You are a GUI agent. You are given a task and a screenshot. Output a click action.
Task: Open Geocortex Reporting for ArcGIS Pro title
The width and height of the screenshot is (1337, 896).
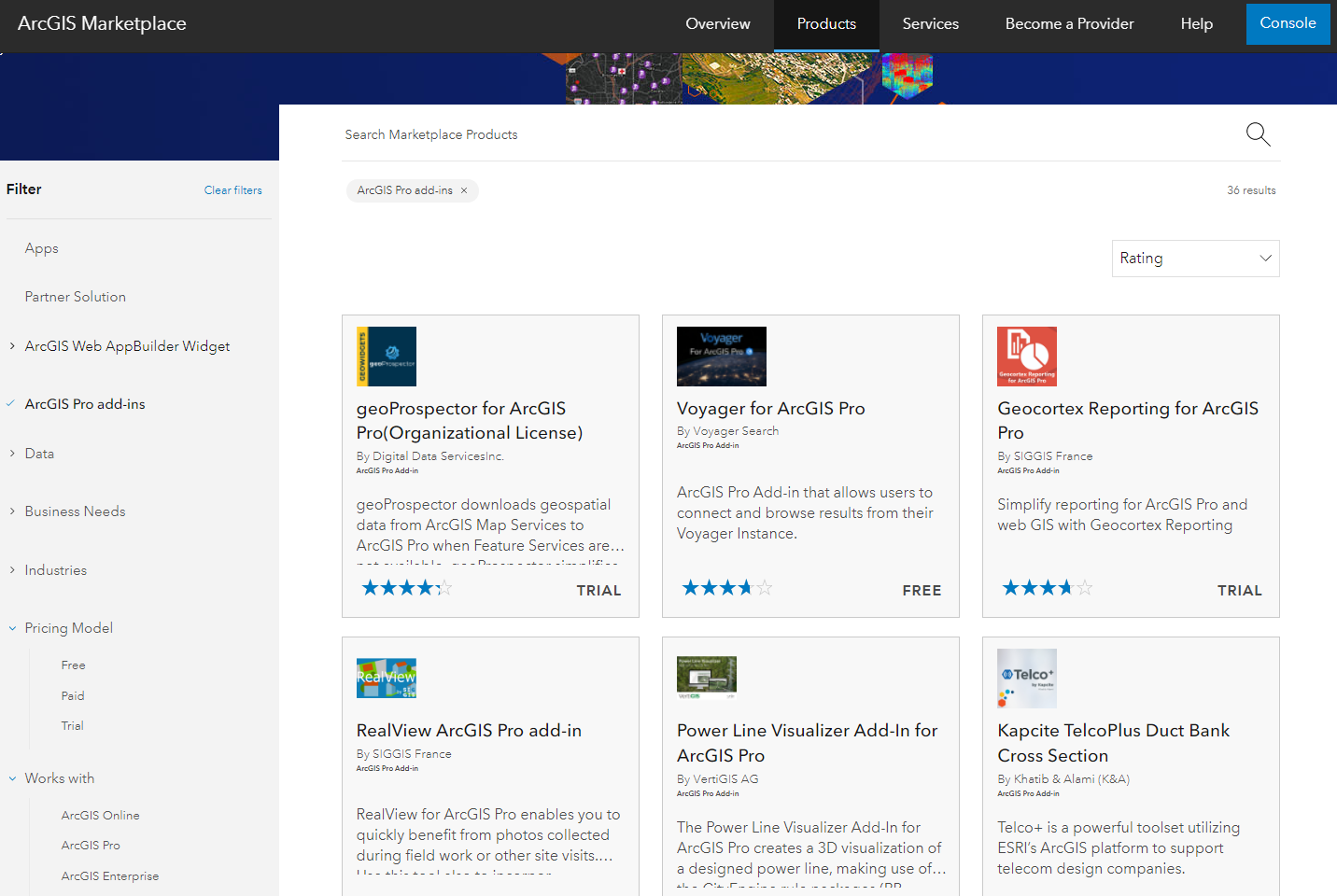[x=1128, y=421]
